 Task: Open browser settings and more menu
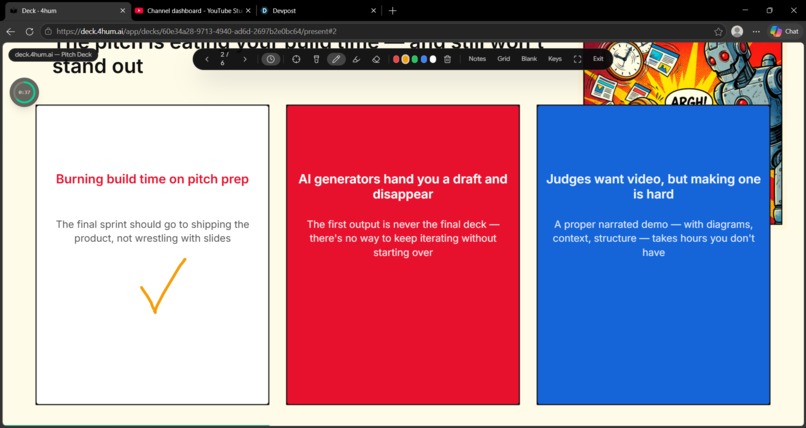(x=756, y=31)
